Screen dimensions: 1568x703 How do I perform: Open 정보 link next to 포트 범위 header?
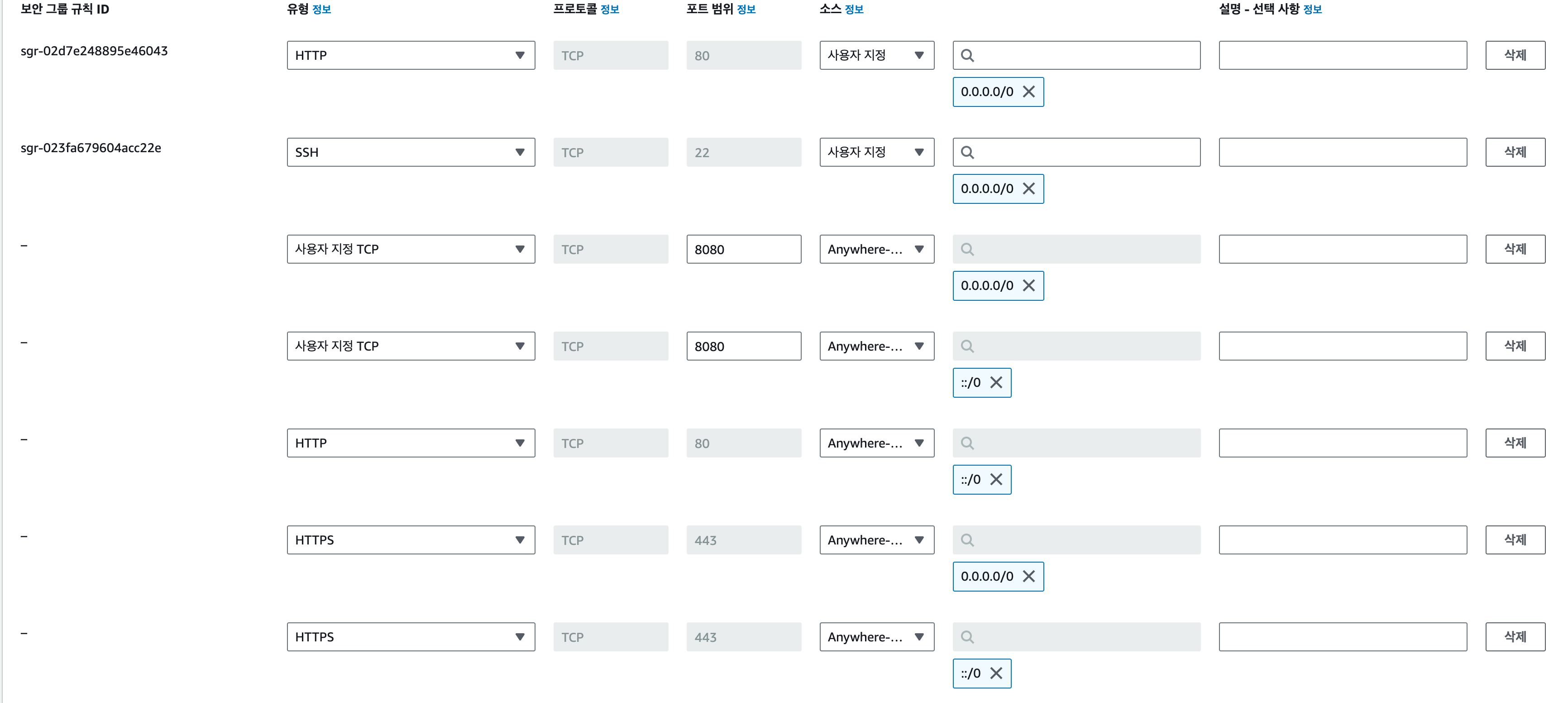click(x=746, y=9)
